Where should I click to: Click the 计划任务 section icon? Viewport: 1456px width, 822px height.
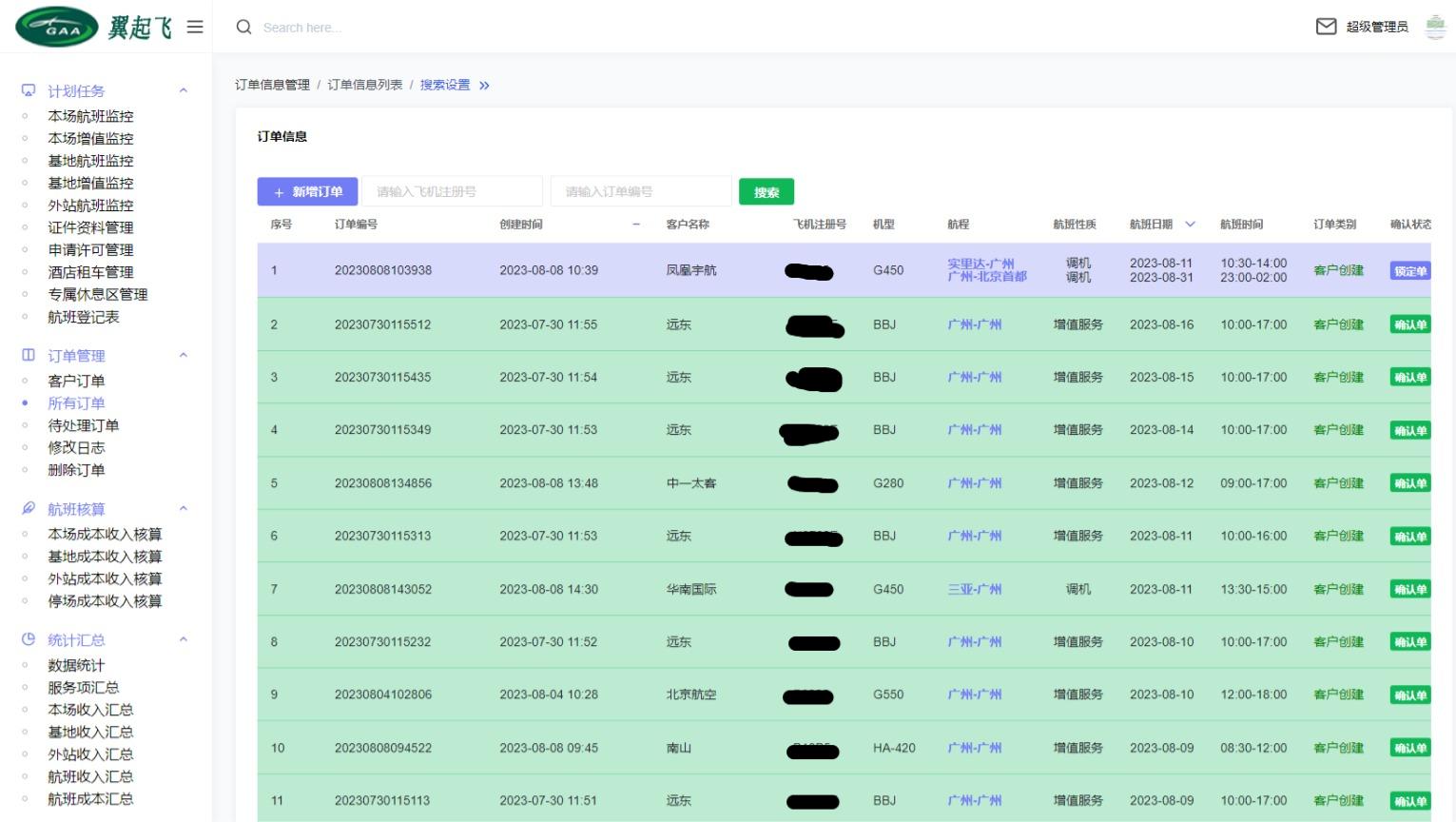point(29,90)
